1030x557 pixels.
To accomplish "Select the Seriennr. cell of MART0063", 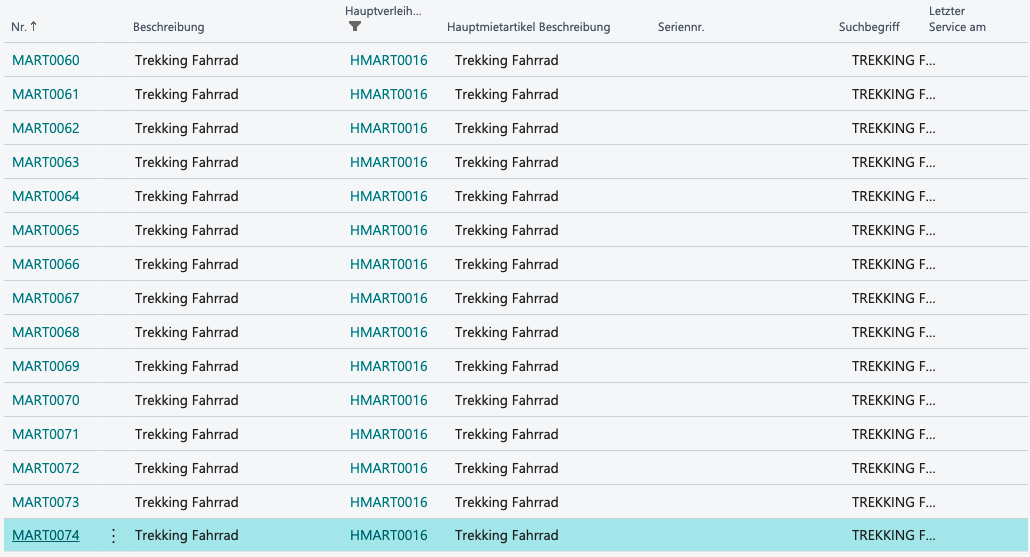I will tap(742, 162).
